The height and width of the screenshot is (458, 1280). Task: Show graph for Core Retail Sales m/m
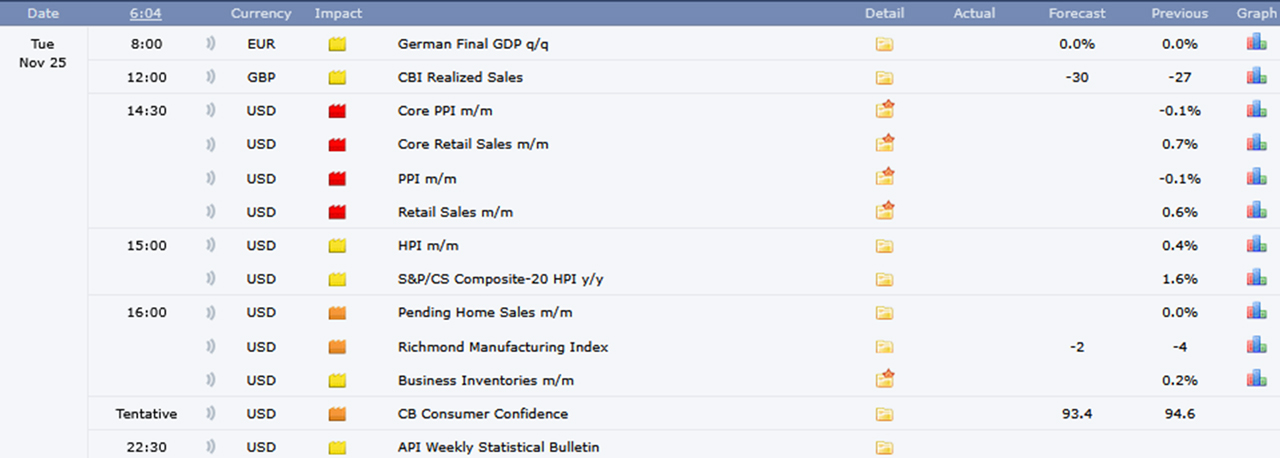tap(1256, 143)
